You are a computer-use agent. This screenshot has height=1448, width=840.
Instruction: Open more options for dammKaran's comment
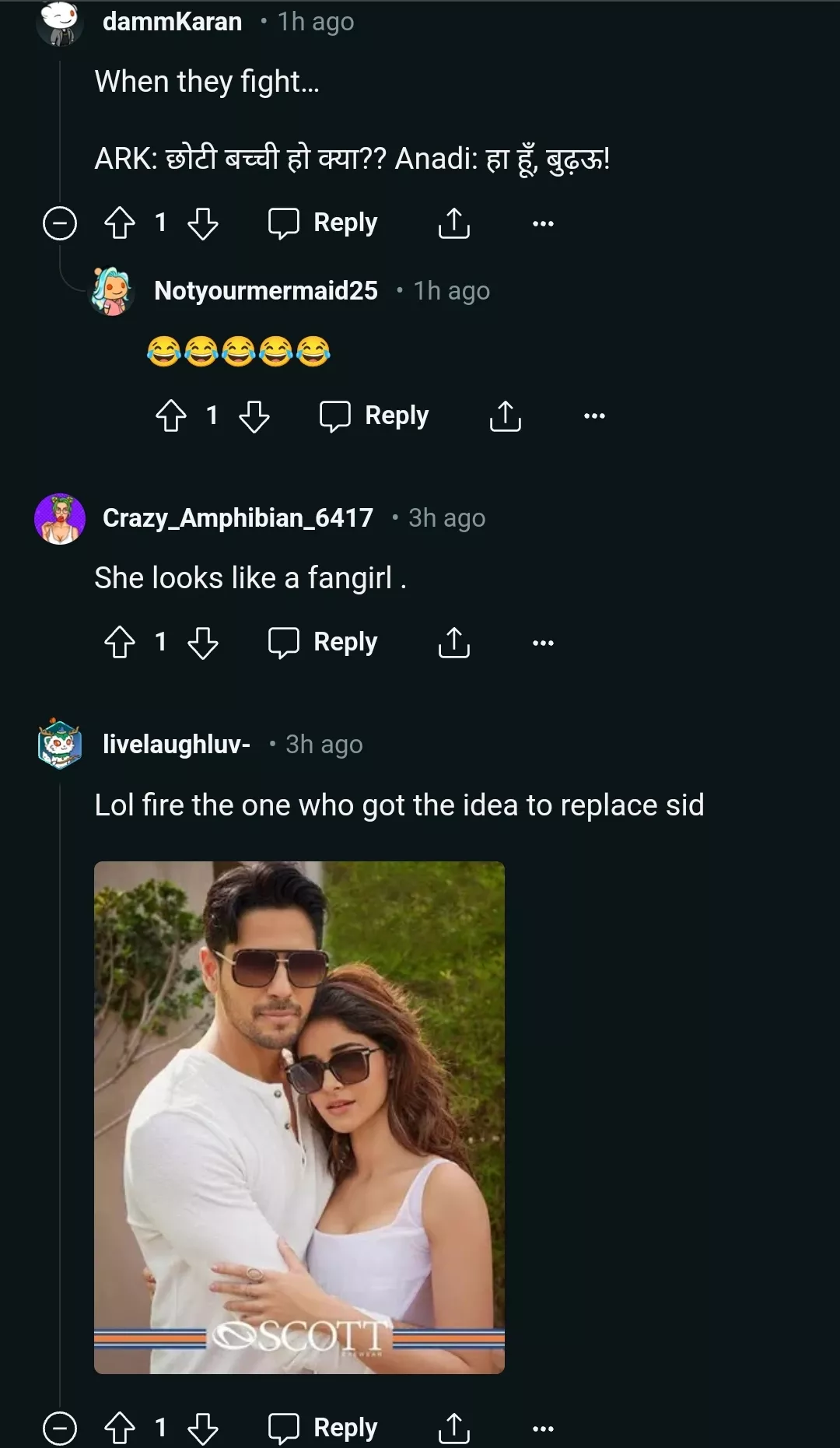coord(543,223)
